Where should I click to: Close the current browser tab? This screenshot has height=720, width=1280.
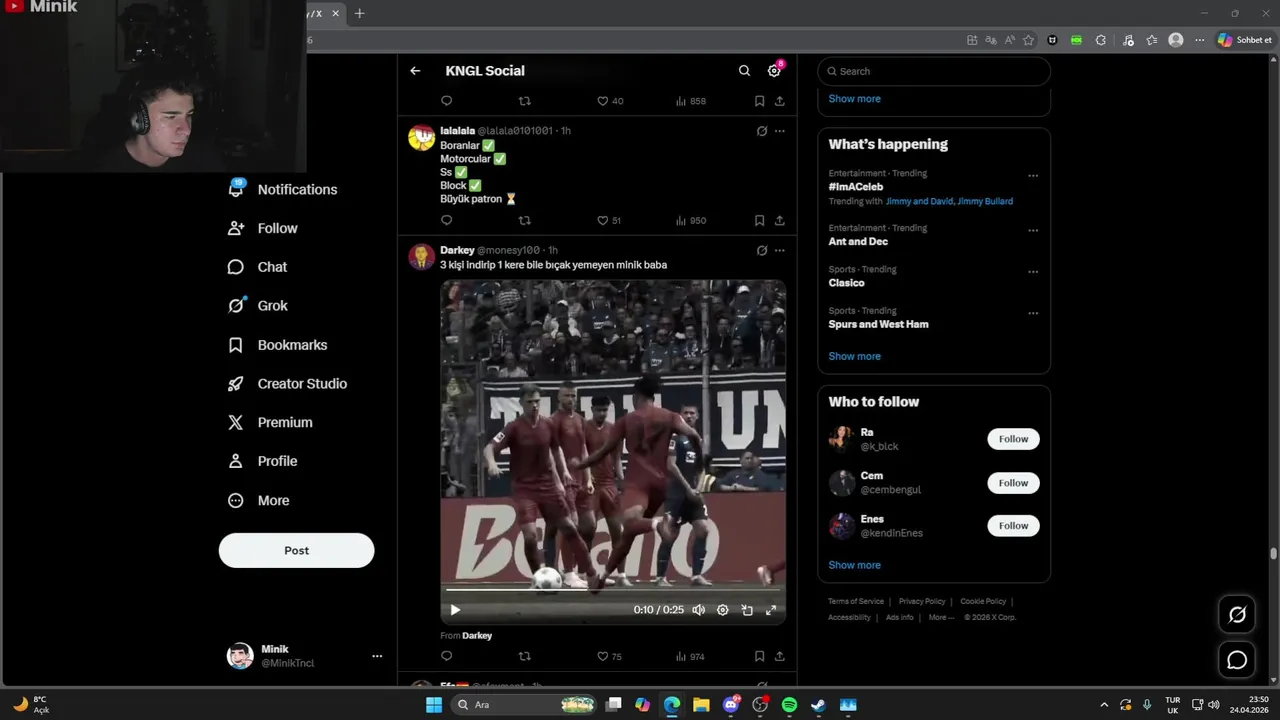(x=336, y=13)
